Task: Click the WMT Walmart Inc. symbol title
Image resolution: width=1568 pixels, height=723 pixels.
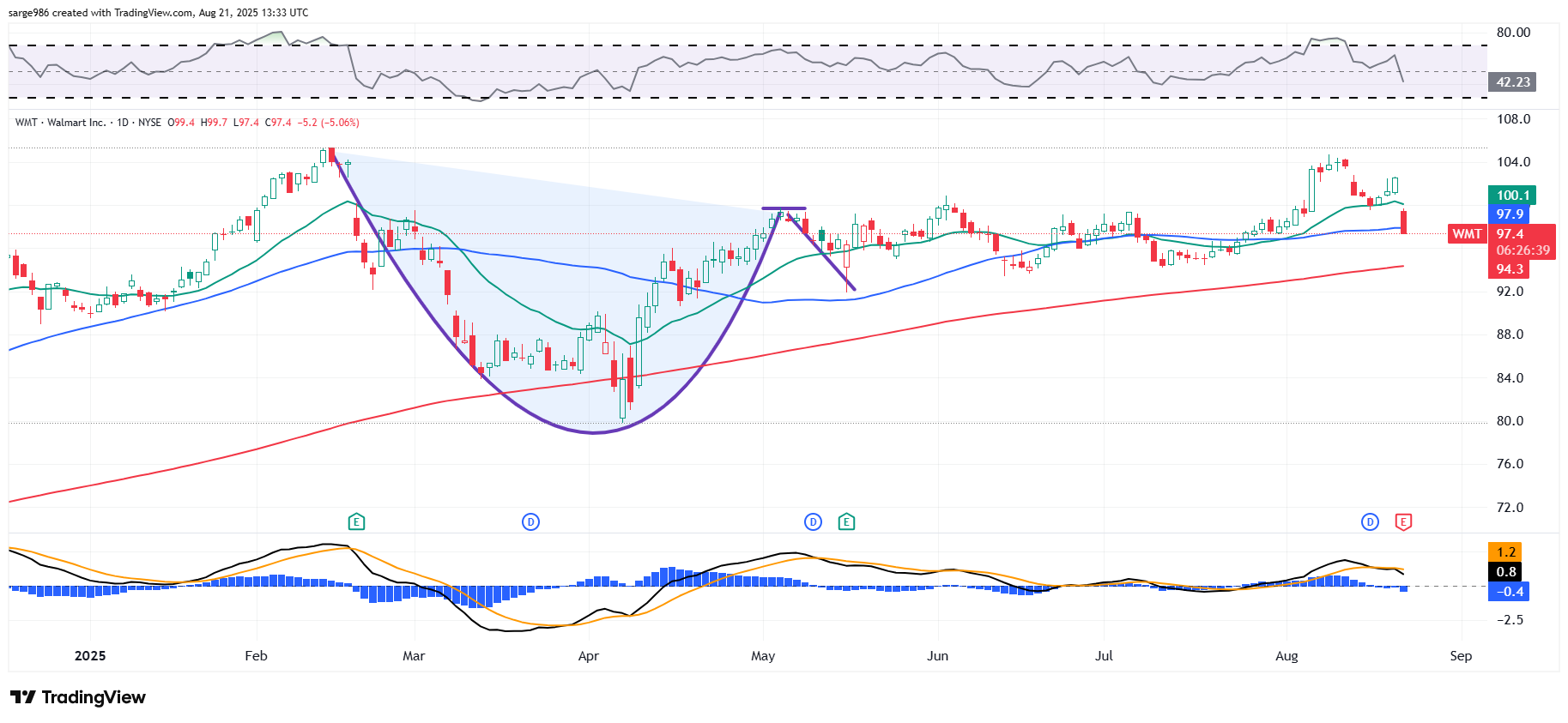Action: (x=60, y=123)
